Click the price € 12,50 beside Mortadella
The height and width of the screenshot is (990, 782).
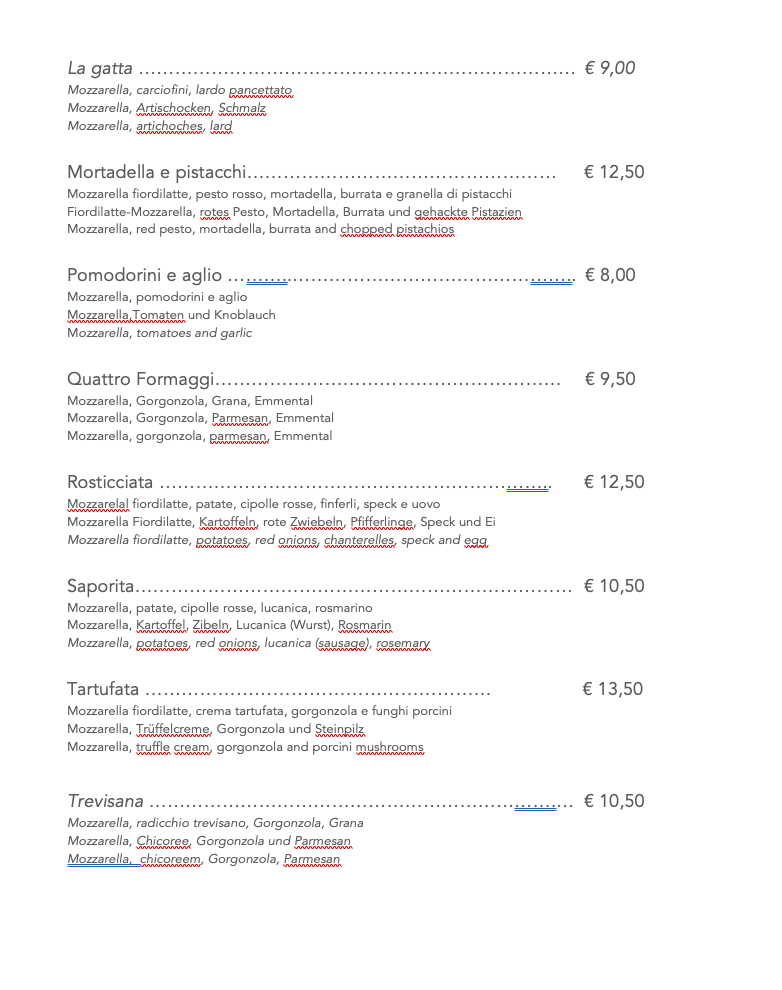[614, 172]
